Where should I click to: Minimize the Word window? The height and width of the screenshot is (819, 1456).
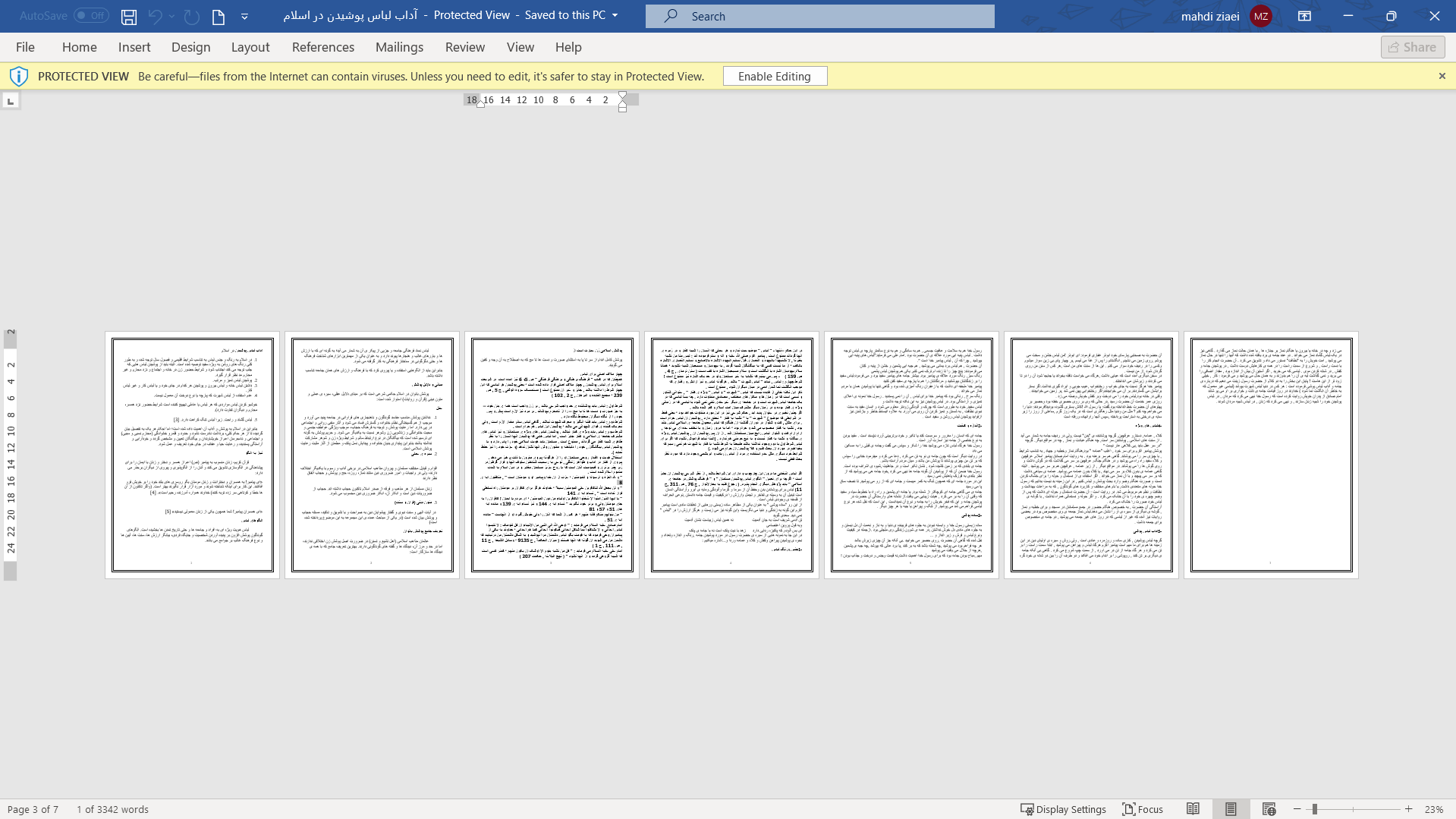(x=1348, y=16)
